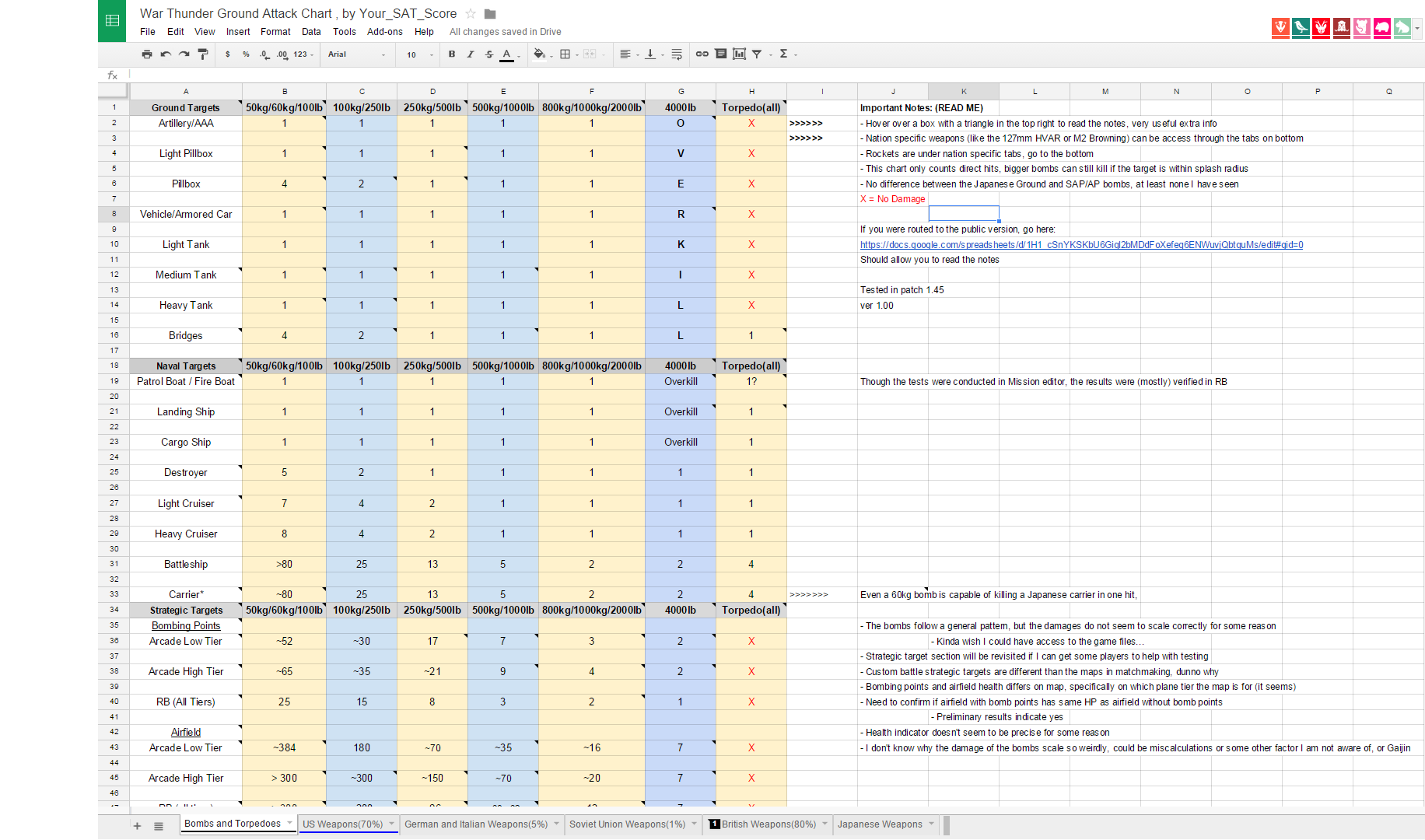Expand Bombs and Torpedoes tab dropdown arrow
The image size is (1425, 840).
tap(290, 823)
